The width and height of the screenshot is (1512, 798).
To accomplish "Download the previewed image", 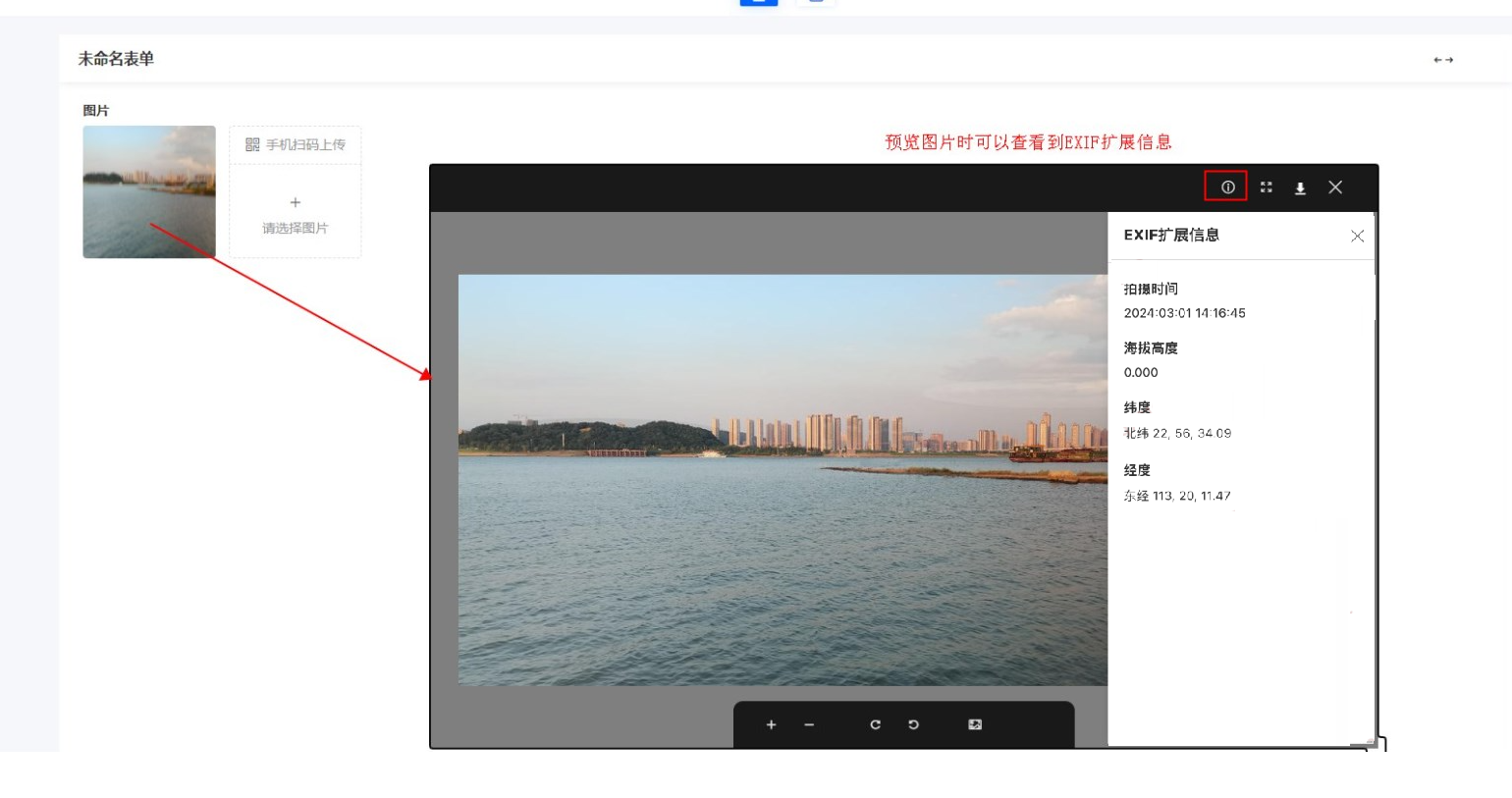I will point(1300,187).
